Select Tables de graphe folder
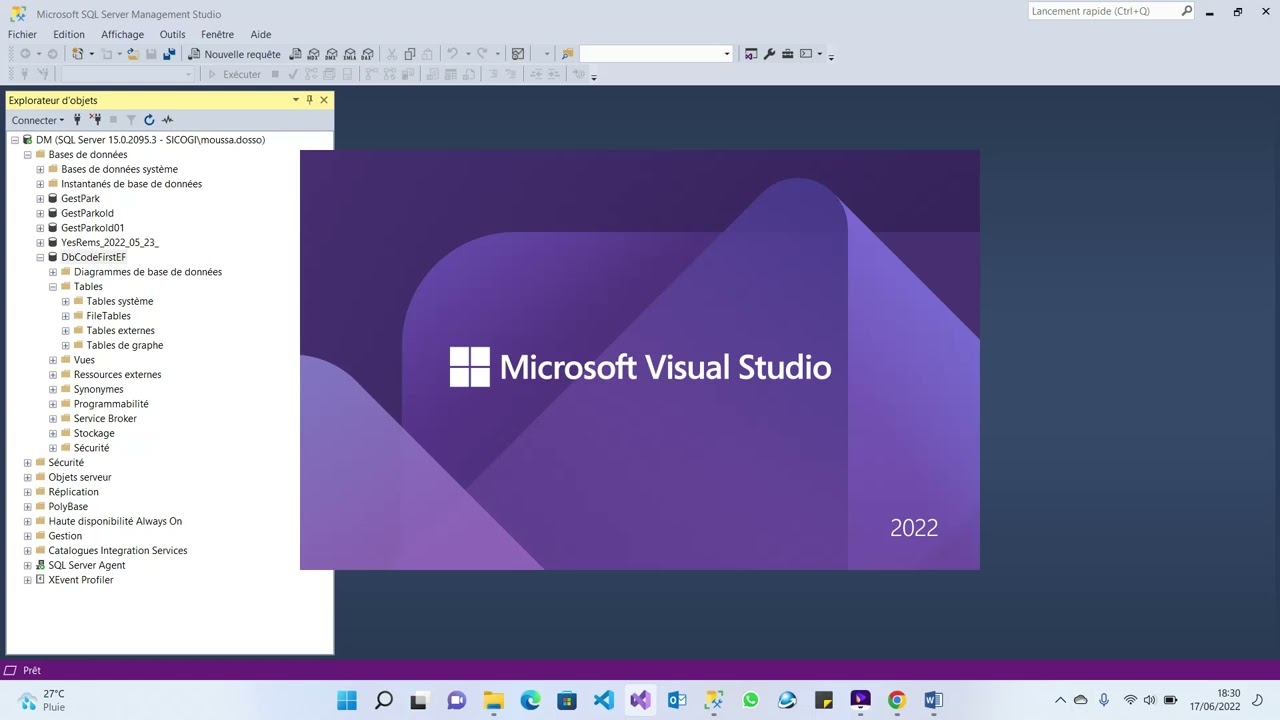The image size is (1280, 720). click(124, 345)
